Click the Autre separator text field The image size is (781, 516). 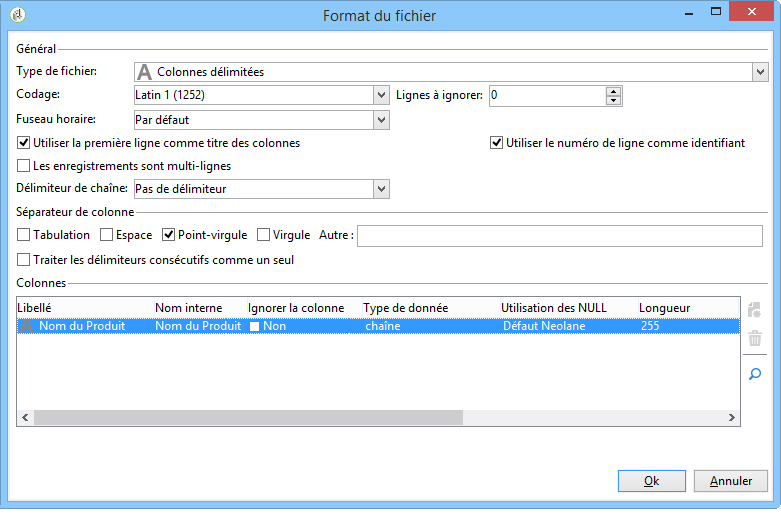coord(560,236)
